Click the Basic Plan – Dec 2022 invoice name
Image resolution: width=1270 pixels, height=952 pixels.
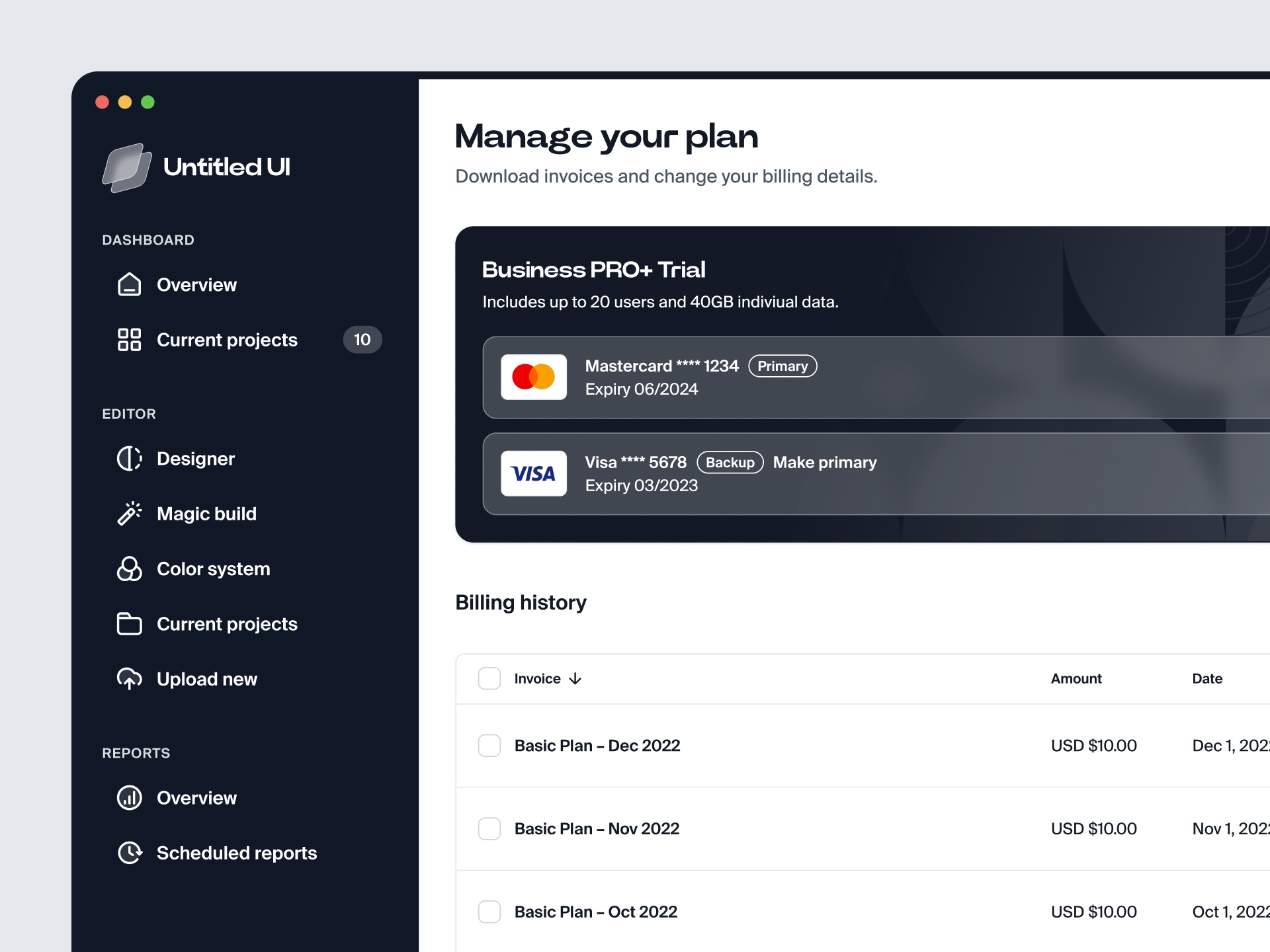click(597, 745)
